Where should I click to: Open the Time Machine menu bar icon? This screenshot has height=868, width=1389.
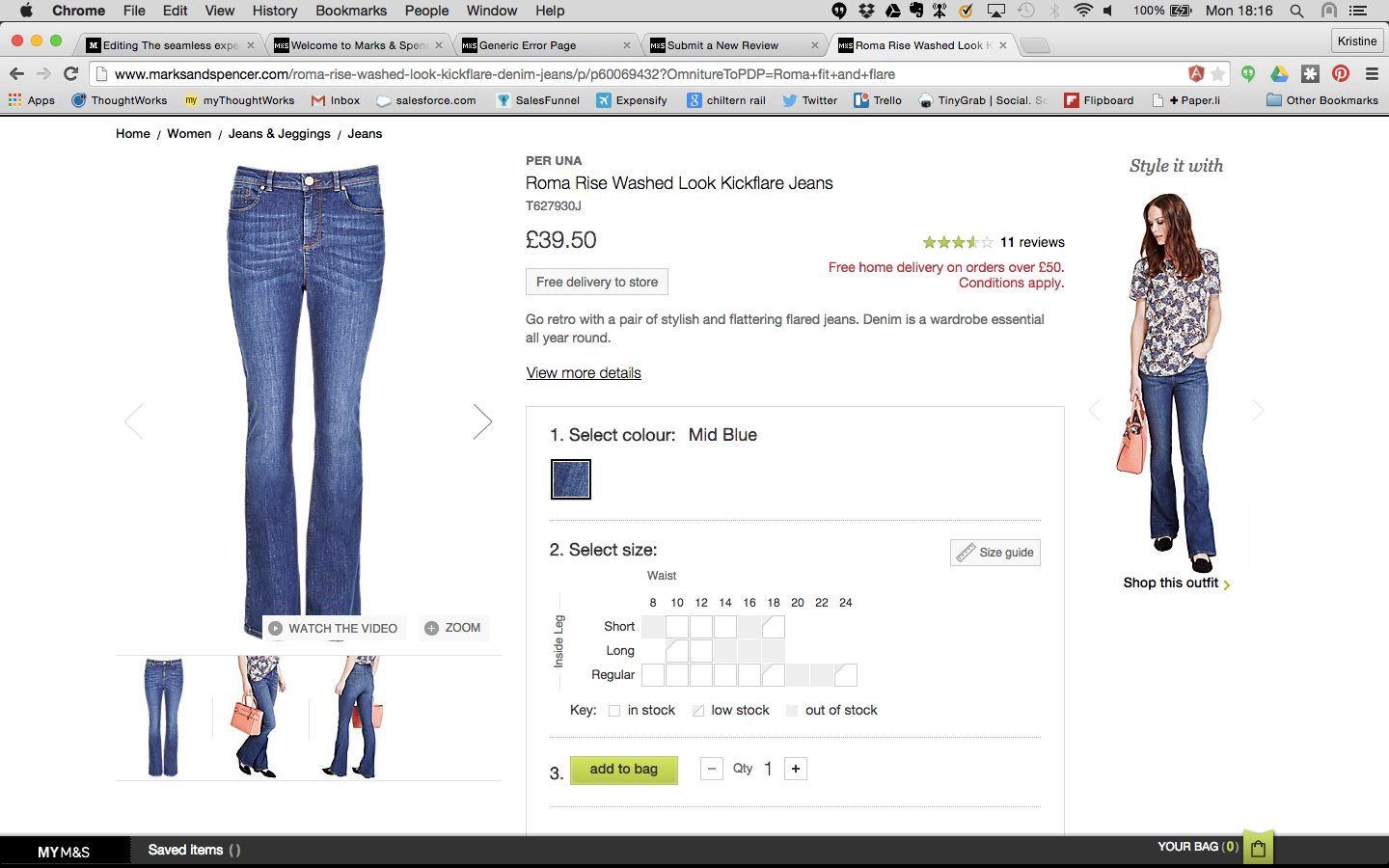(1026, 11)
